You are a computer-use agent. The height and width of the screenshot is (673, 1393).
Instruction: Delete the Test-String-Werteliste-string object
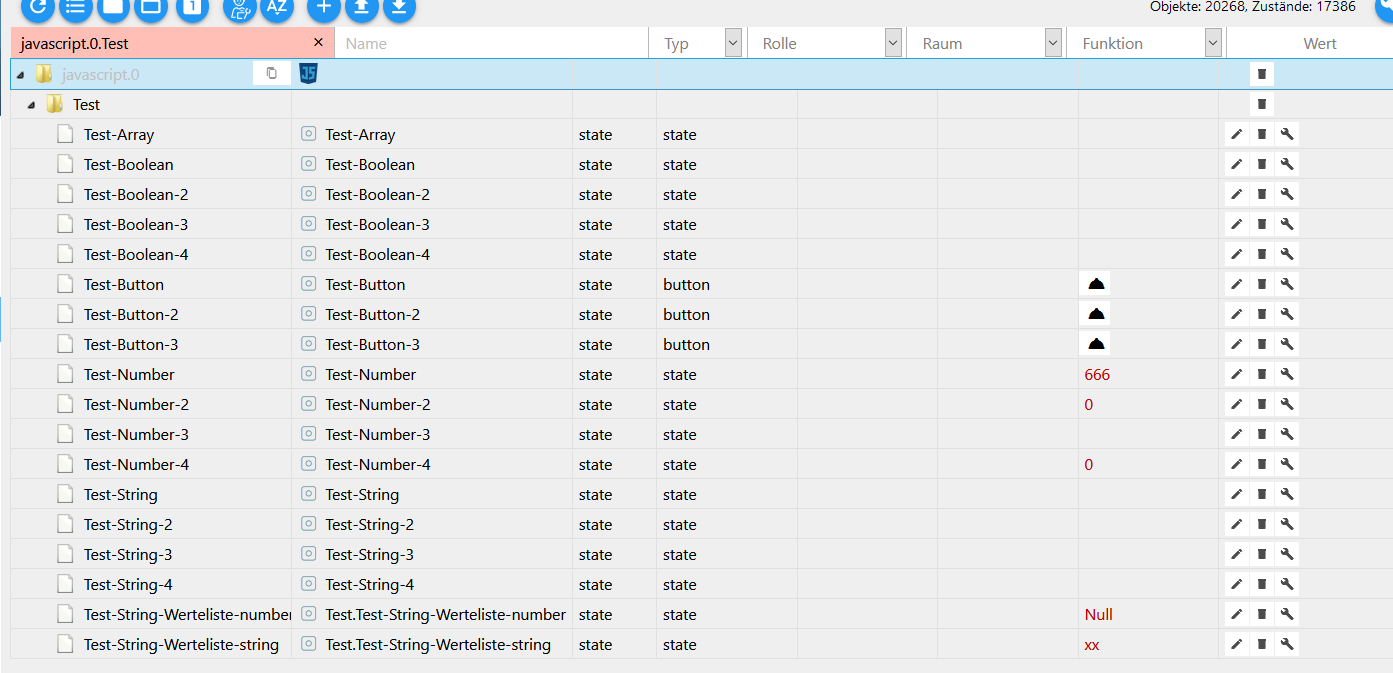pos(1261,644)
